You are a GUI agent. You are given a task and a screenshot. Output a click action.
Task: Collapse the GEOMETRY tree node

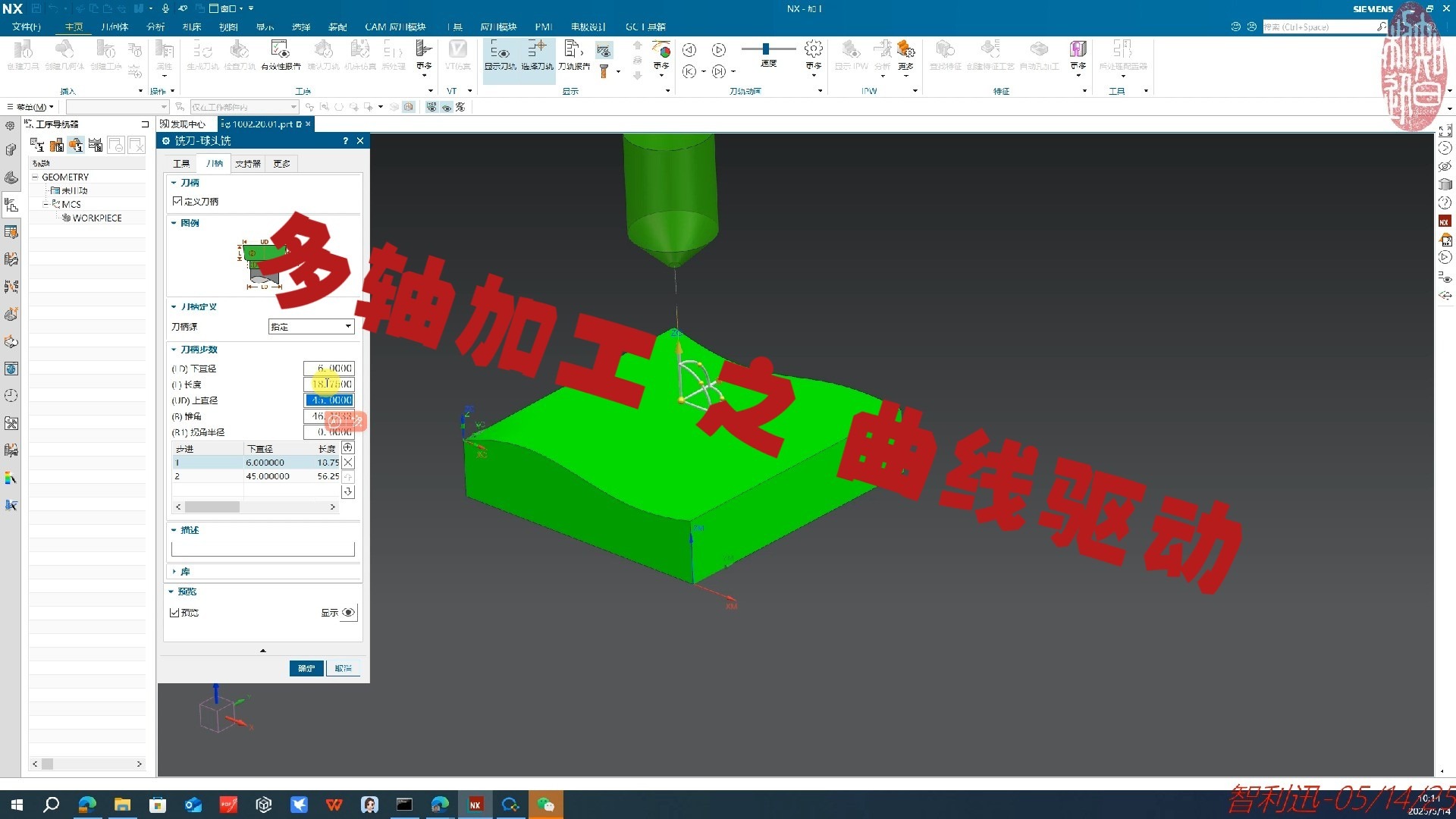pos(35,177)
